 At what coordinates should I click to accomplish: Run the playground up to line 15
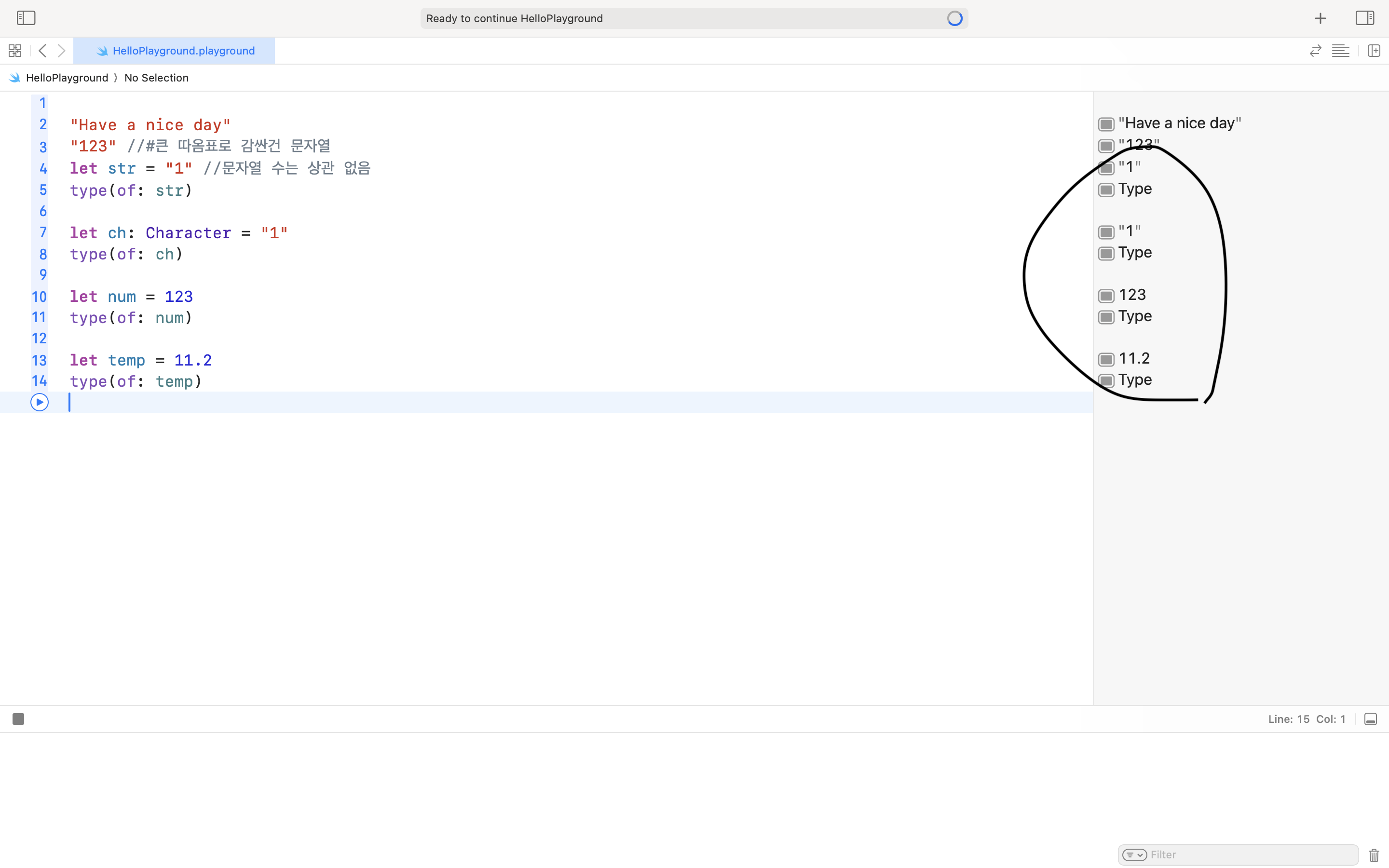click(x=40, y=403)
